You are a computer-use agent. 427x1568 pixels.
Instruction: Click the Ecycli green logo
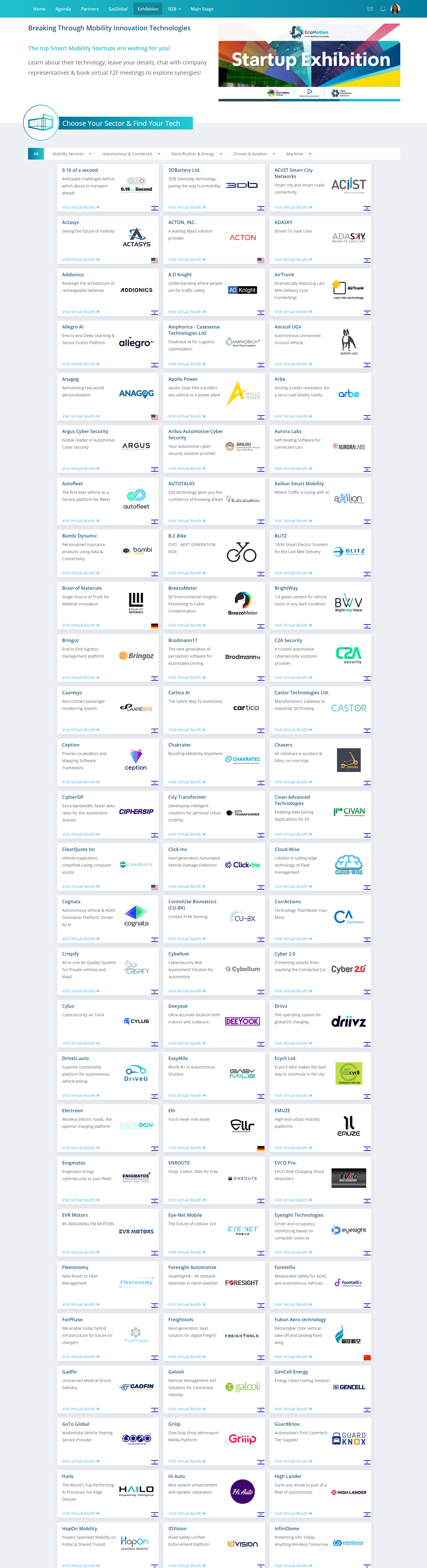click(x=350, y=1074)
